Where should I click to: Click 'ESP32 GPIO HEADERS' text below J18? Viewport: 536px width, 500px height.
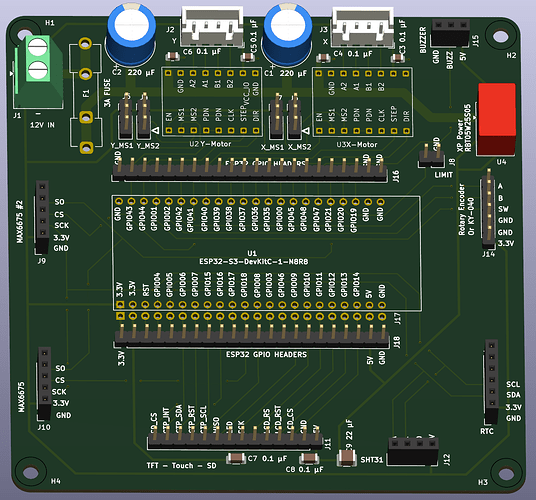(x=266, y=355)
